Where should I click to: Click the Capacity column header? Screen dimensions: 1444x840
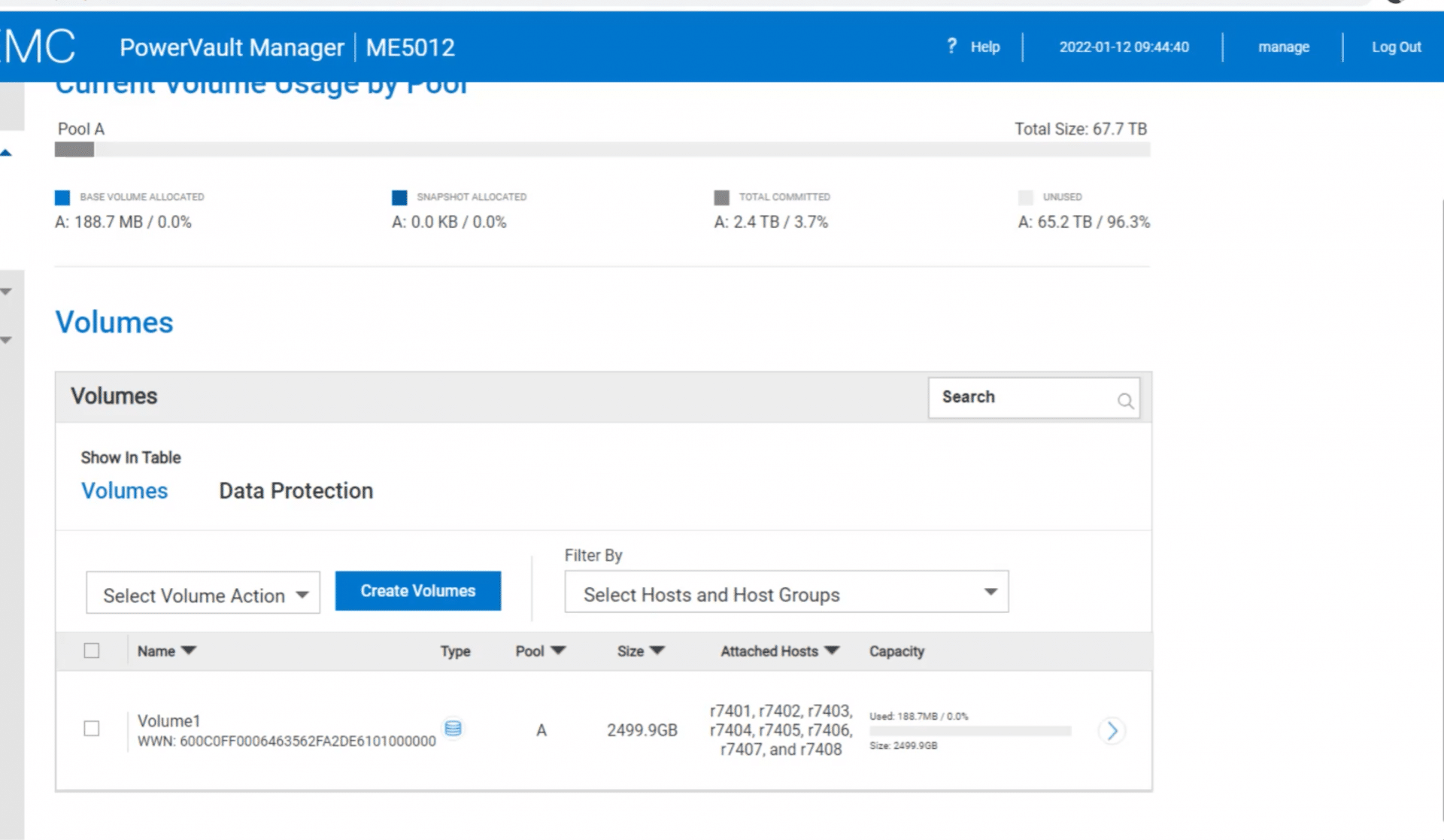tap(896, 651)
